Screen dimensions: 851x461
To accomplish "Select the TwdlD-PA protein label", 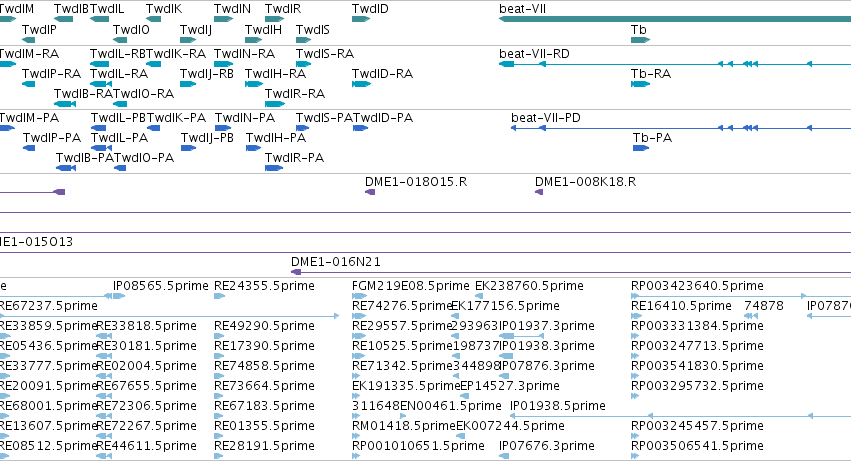I will click(x=383, y=118).
